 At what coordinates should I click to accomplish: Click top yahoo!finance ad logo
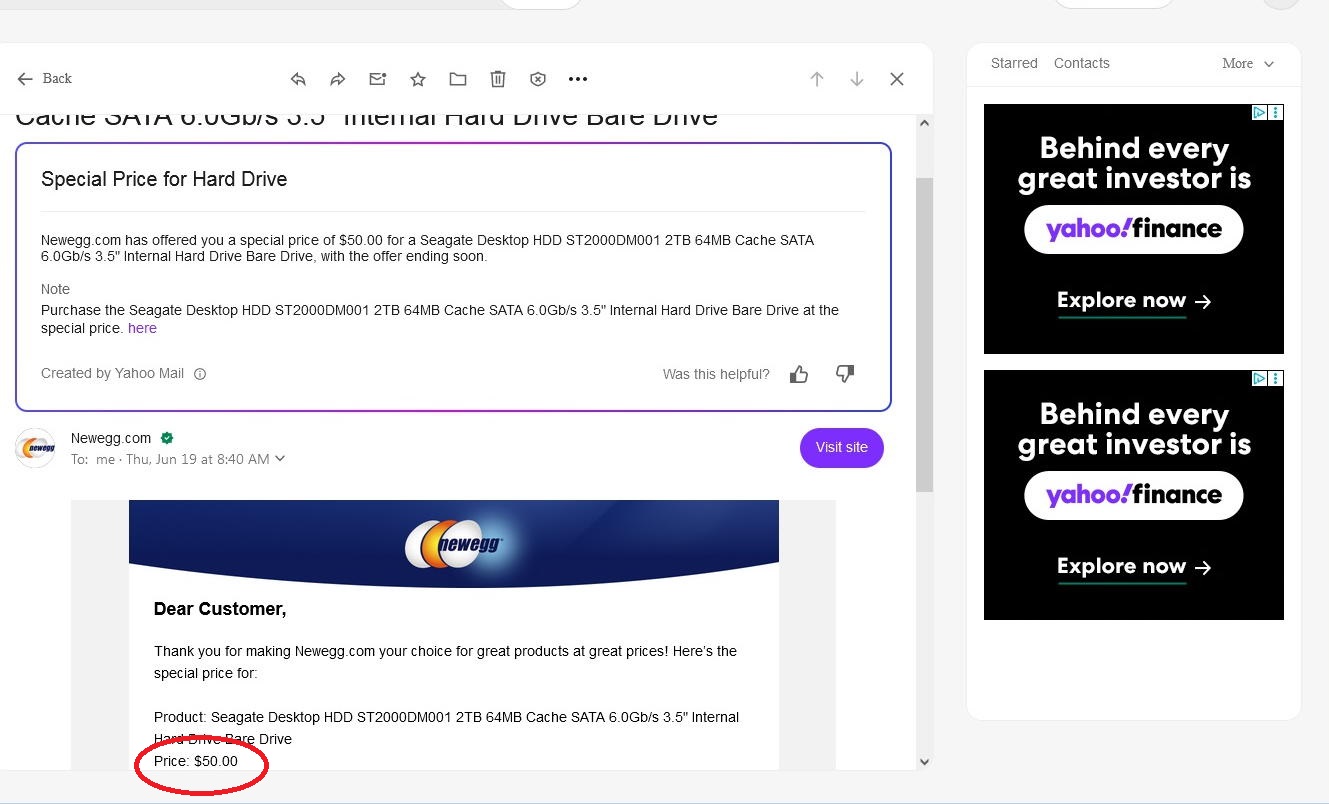[x=1134, y=229]
